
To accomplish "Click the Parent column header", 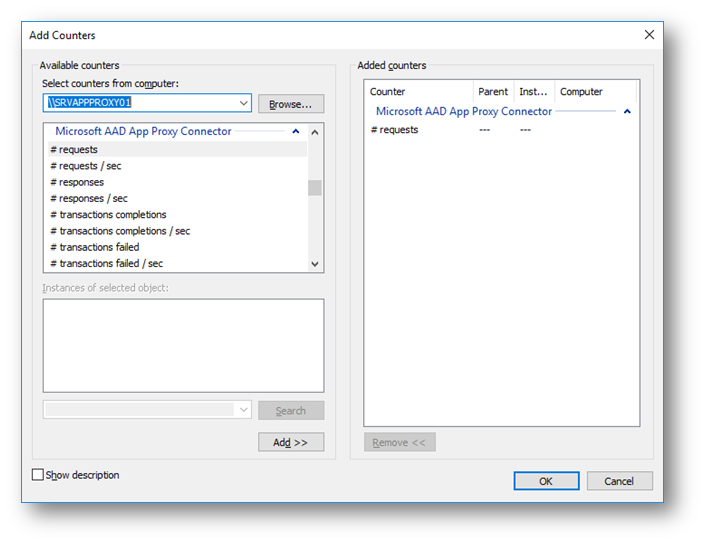I will point(493,91).
